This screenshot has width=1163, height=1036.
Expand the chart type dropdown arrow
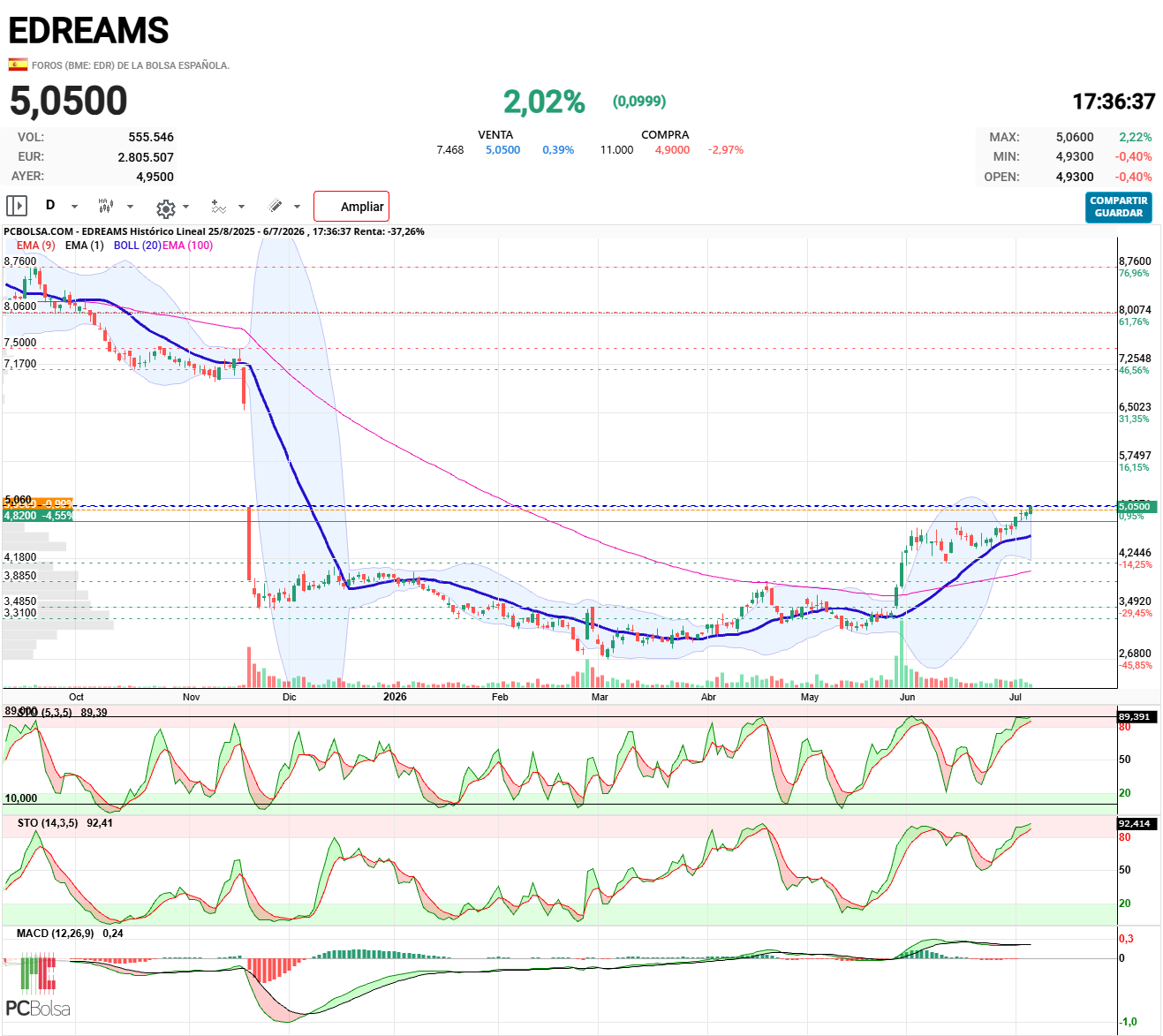[130, 207]
